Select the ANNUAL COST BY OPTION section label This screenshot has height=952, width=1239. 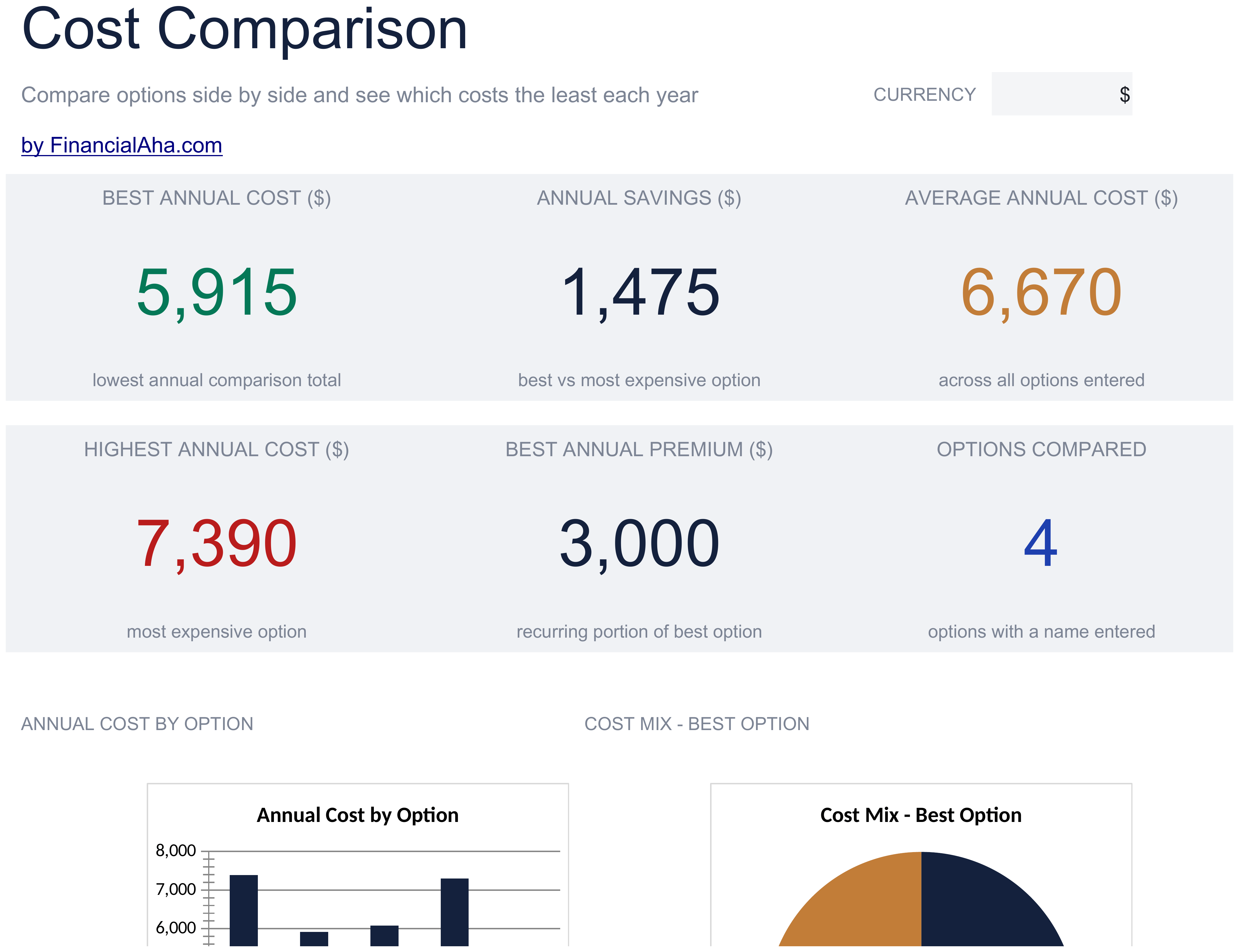coord(137,724)
